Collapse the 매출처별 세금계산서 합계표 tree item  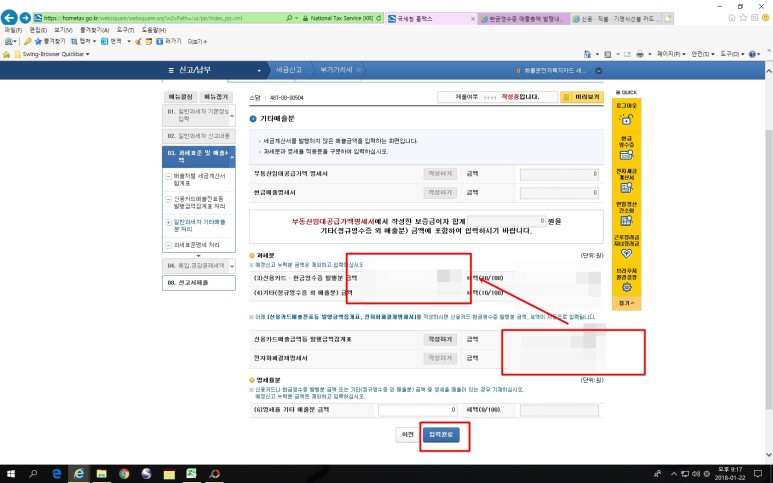[x=169, y=176]
